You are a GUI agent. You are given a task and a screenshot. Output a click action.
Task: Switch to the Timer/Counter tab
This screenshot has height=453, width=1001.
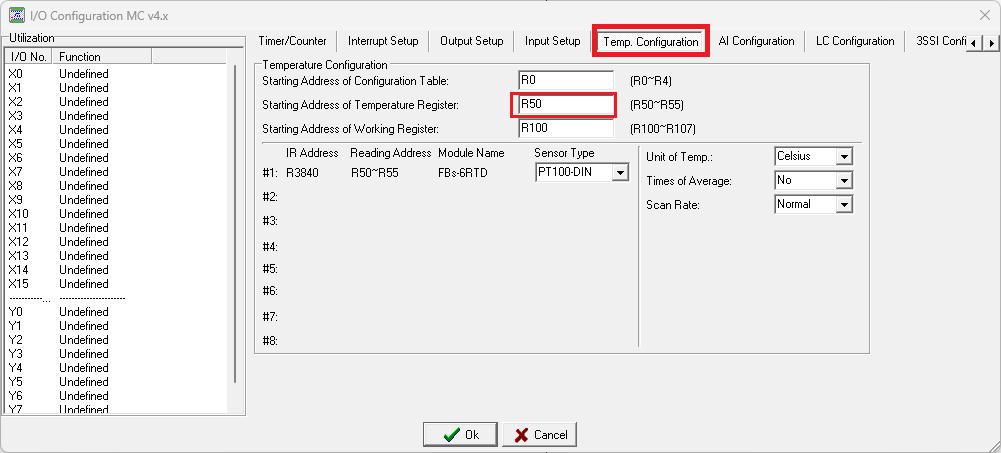tap(292, 41)
